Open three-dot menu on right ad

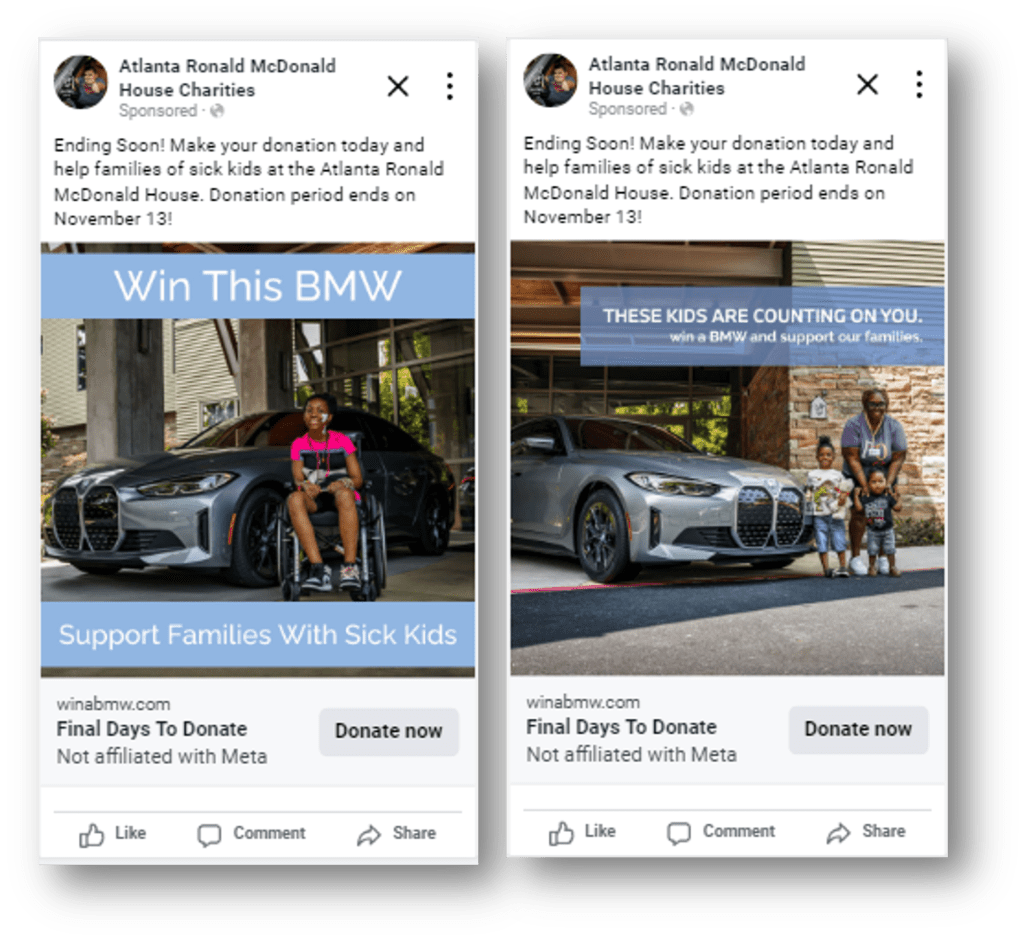[920, 84]
